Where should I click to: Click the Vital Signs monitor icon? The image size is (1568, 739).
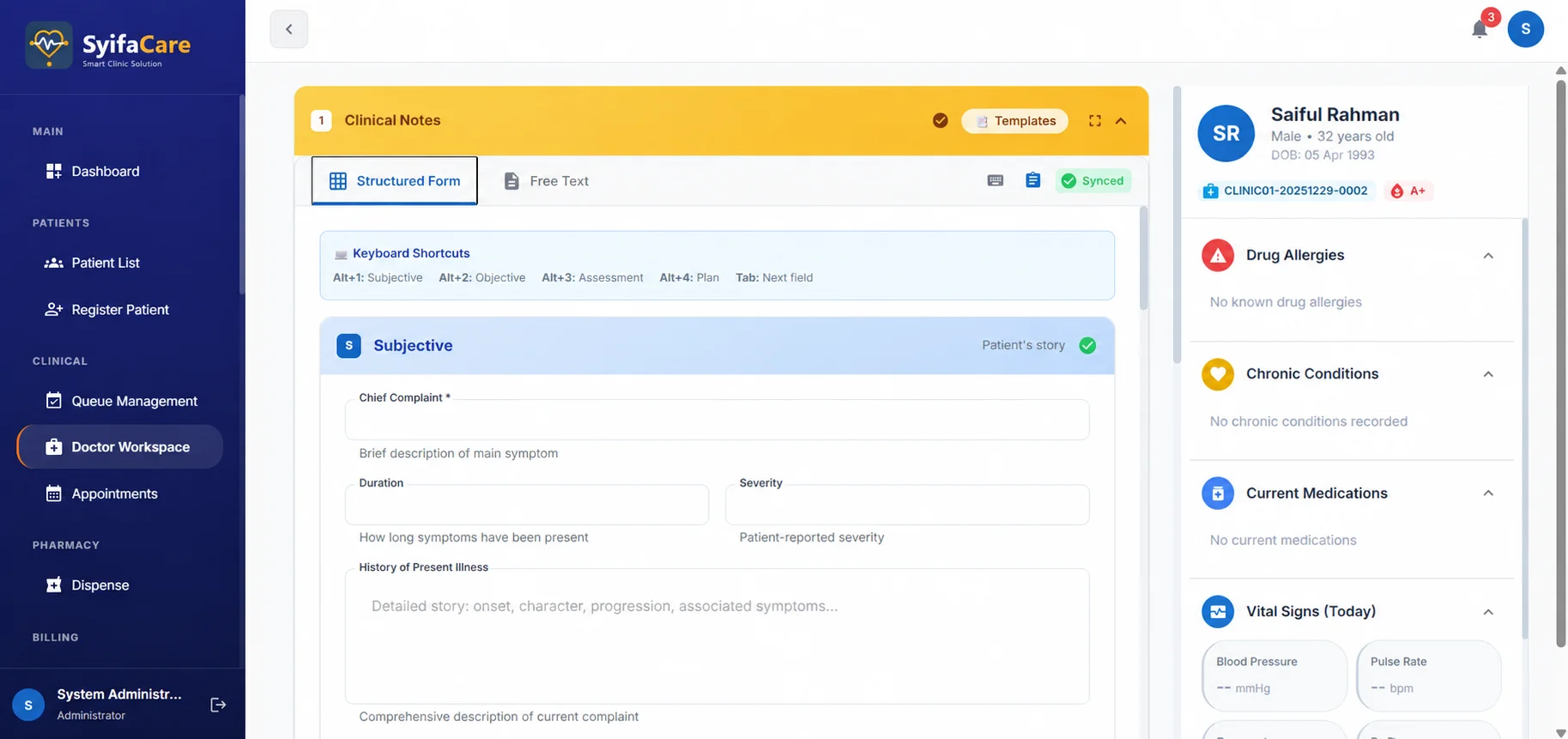coord(1218,612)
